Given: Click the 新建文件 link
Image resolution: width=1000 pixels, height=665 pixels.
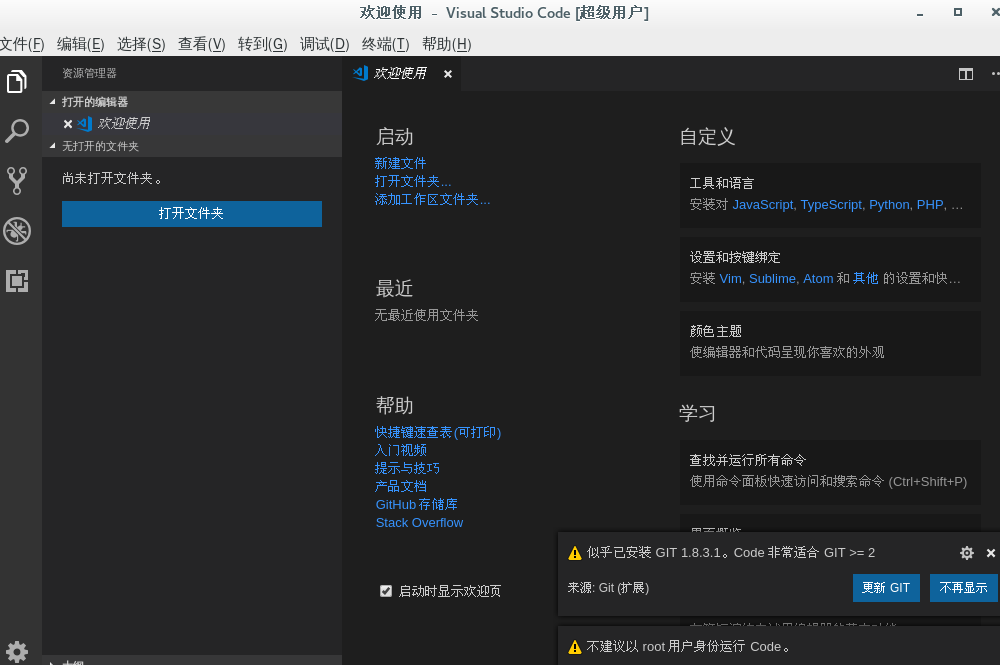Looking at the screenshot, I should coord(401,163).
